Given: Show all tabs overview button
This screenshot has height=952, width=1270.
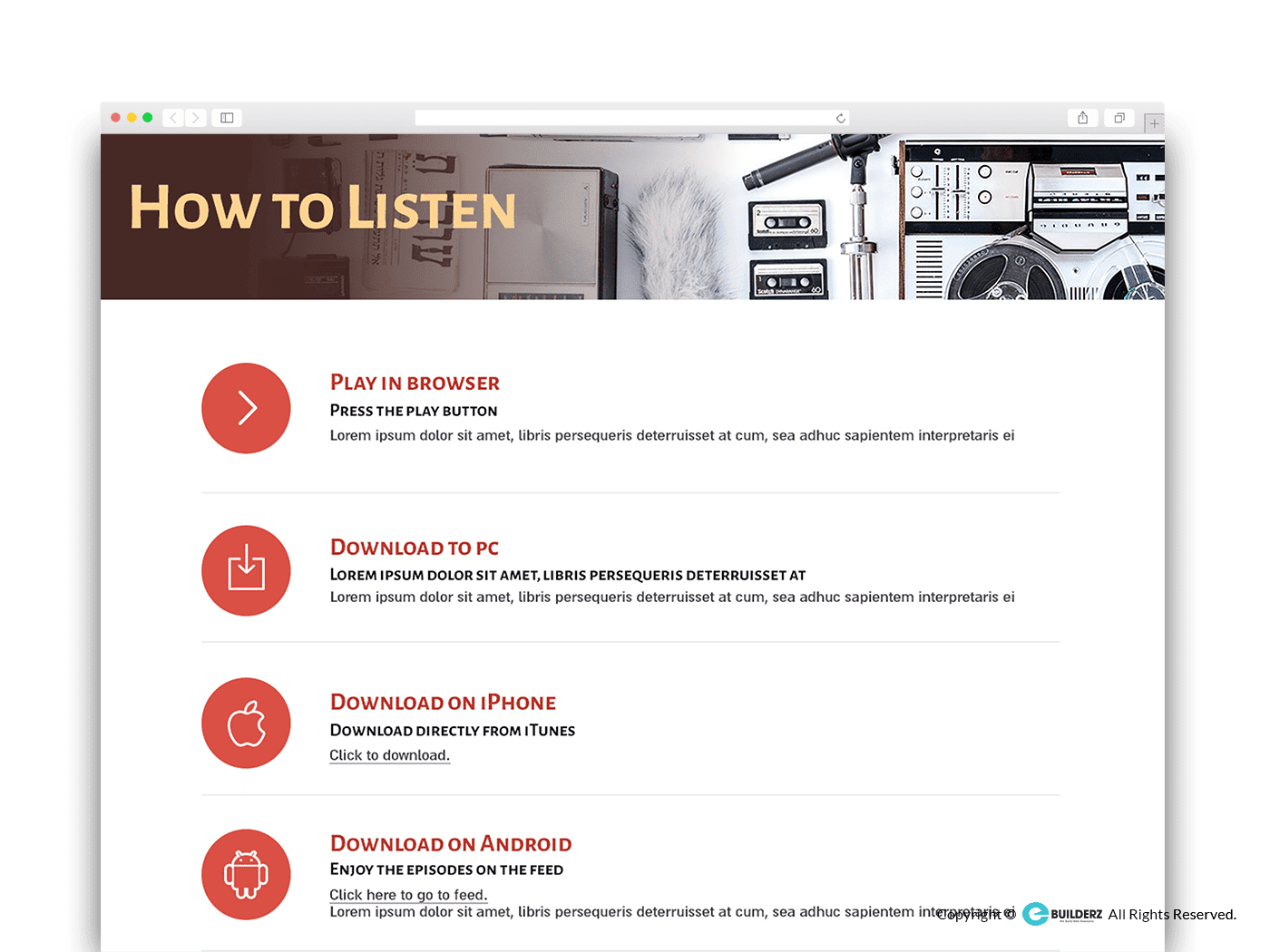Looking at the screenshot, I should tap(1119, 118).
